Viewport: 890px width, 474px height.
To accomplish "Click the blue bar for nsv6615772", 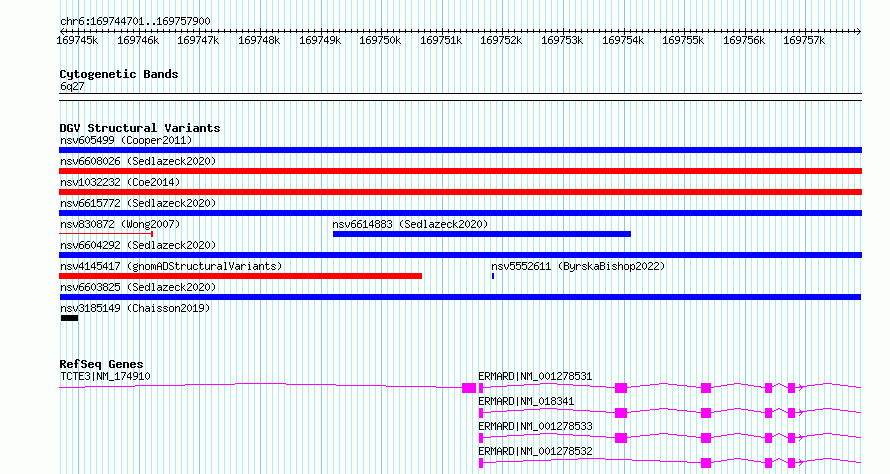I will (x=460, y=213).
